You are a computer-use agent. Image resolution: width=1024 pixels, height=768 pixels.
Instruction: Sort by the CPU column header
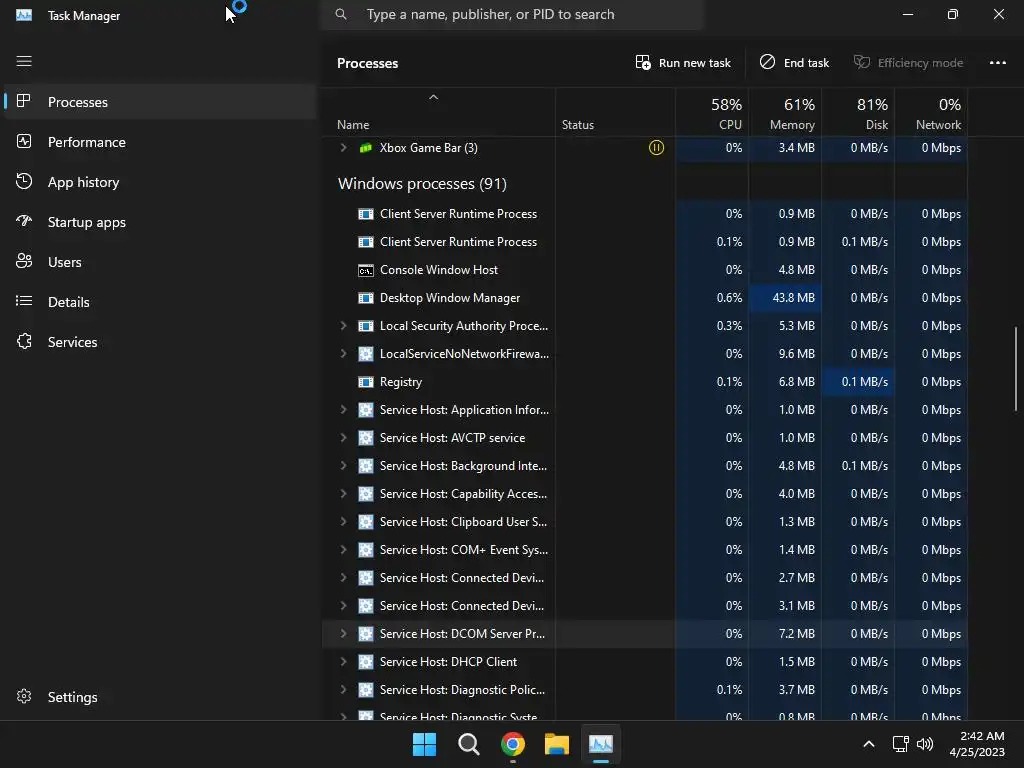[712, 113]
